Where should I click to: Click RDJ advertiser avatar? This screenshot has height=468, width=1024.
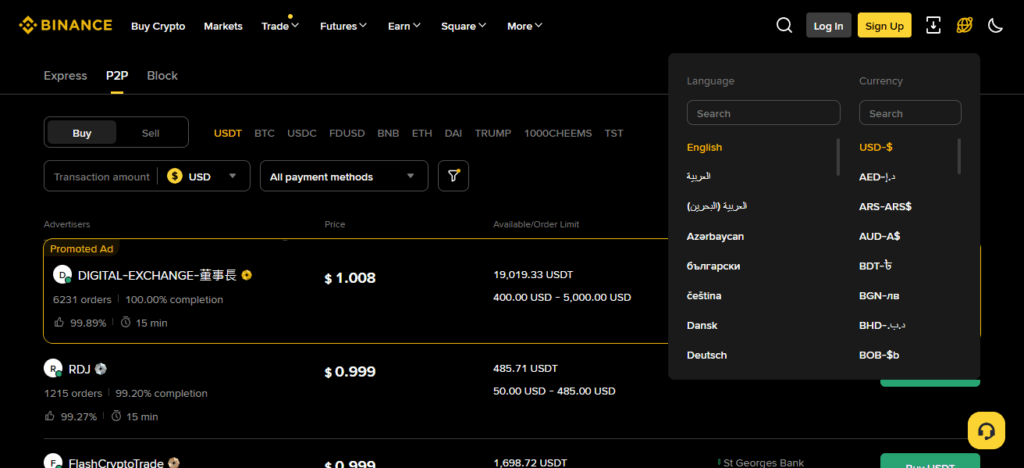[53, 369]
